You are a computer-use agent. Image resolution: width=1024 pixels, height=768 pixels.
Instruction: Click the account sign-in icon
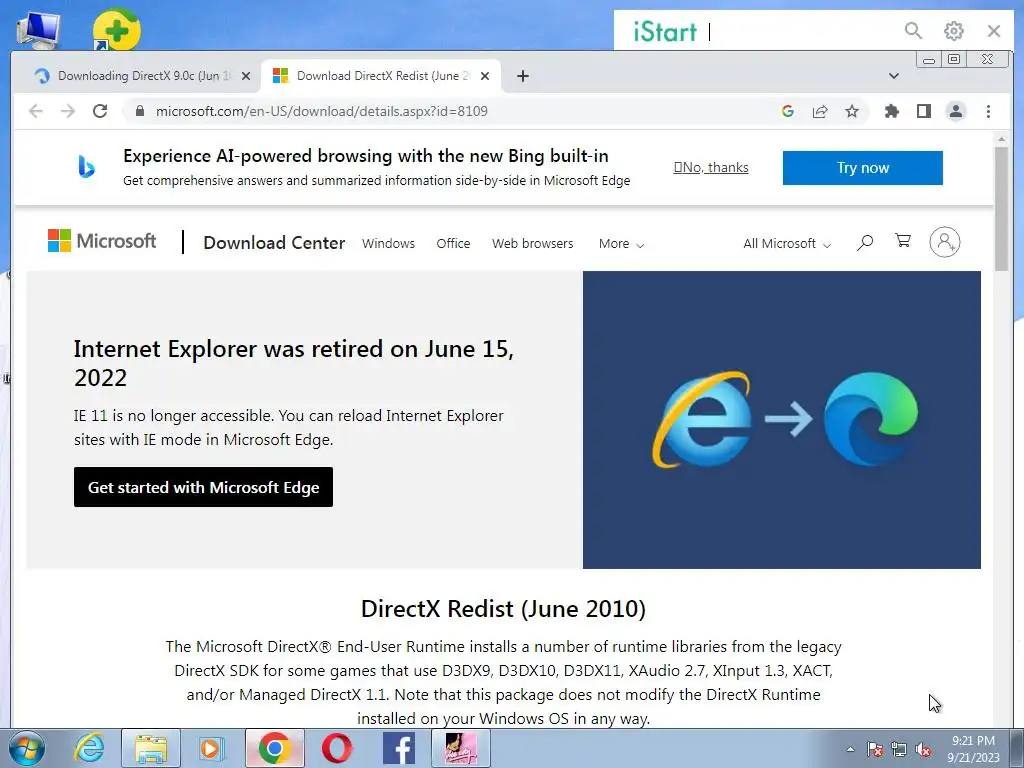[x=944, y=242]
